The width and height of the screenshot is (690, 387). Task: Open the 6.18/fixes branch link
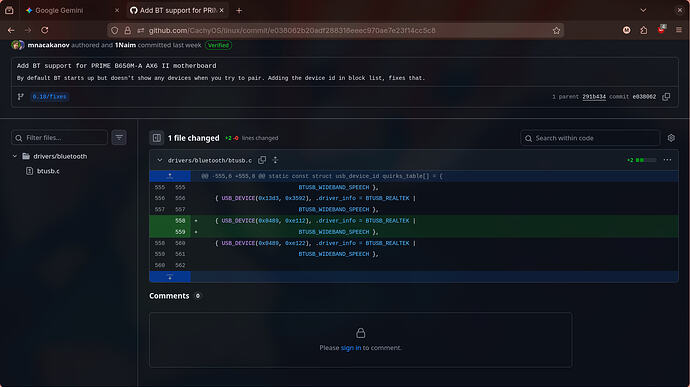(x=49, y=96)
